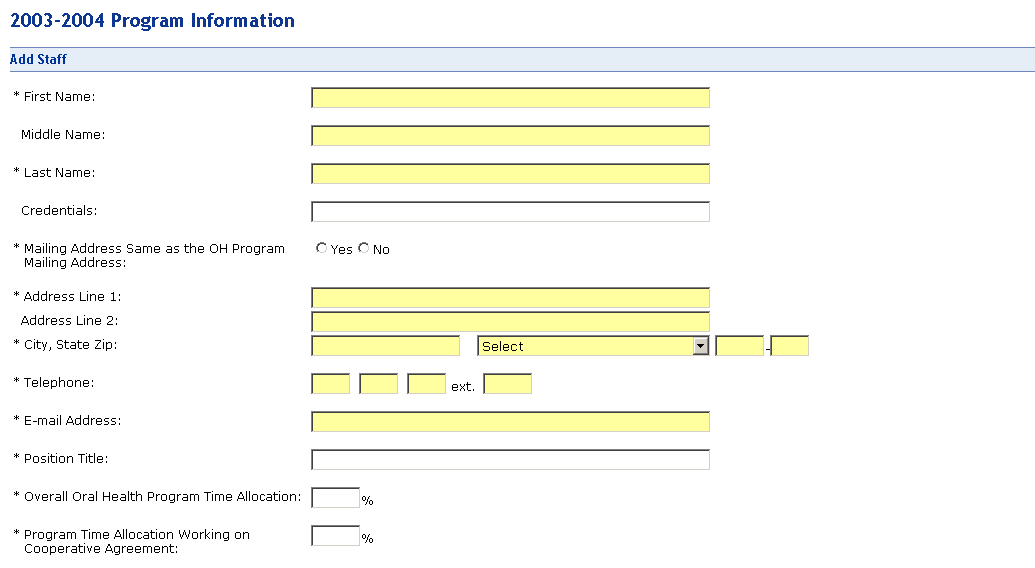Click the Position Title field

510,460
